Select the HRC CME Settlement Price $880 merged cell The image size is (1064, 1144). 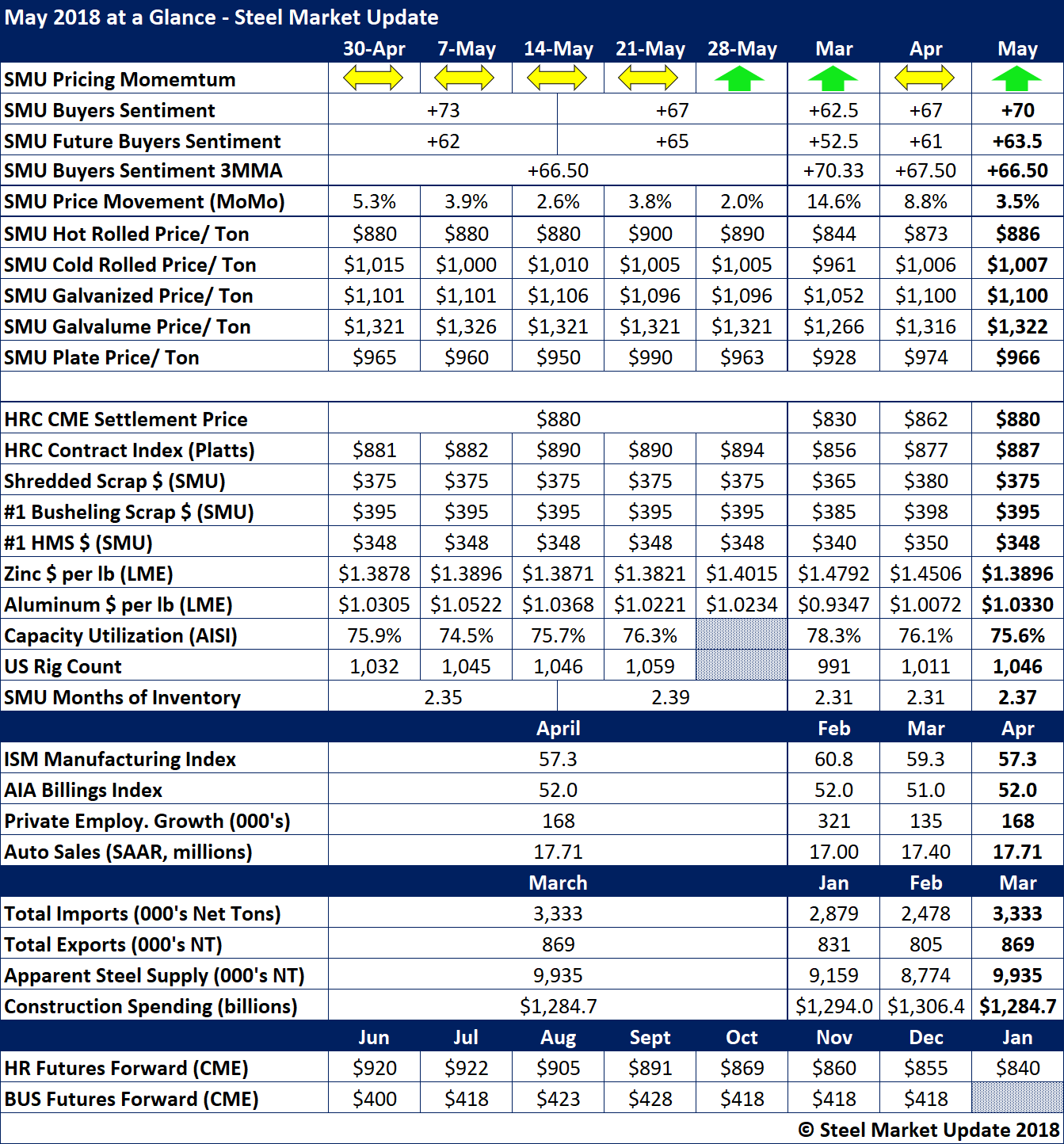[x=558, y=419]
